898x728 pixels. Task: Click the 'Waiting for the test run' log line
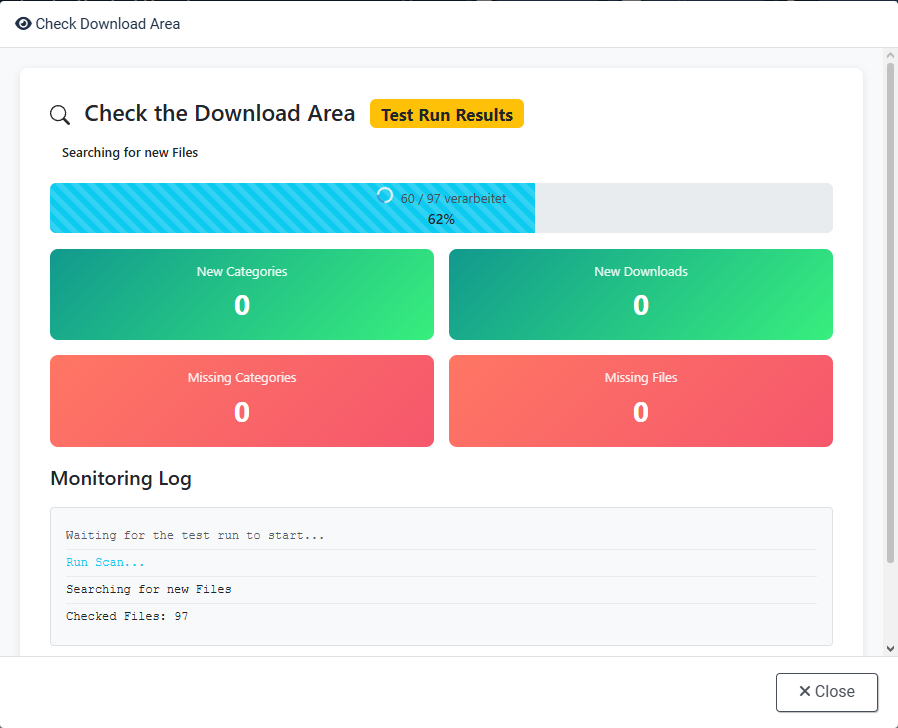195,535
